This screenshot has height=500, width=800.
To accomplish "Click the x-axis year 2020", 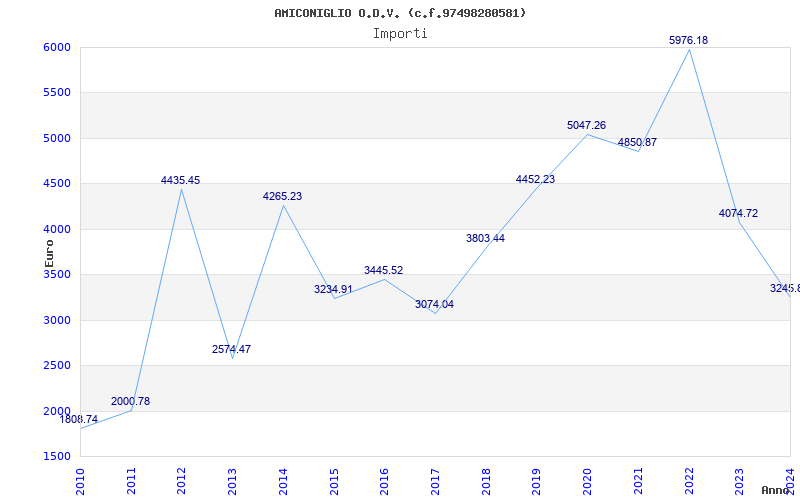I will tap(587, 481).
